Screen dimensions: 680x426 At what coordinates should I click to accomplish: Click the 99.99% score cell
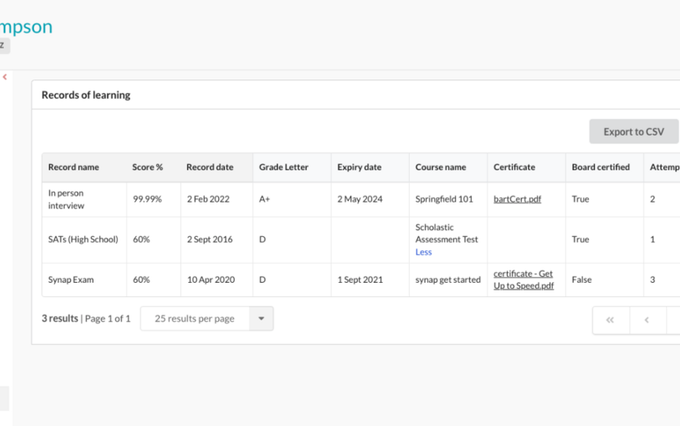(x=147, y=199)
